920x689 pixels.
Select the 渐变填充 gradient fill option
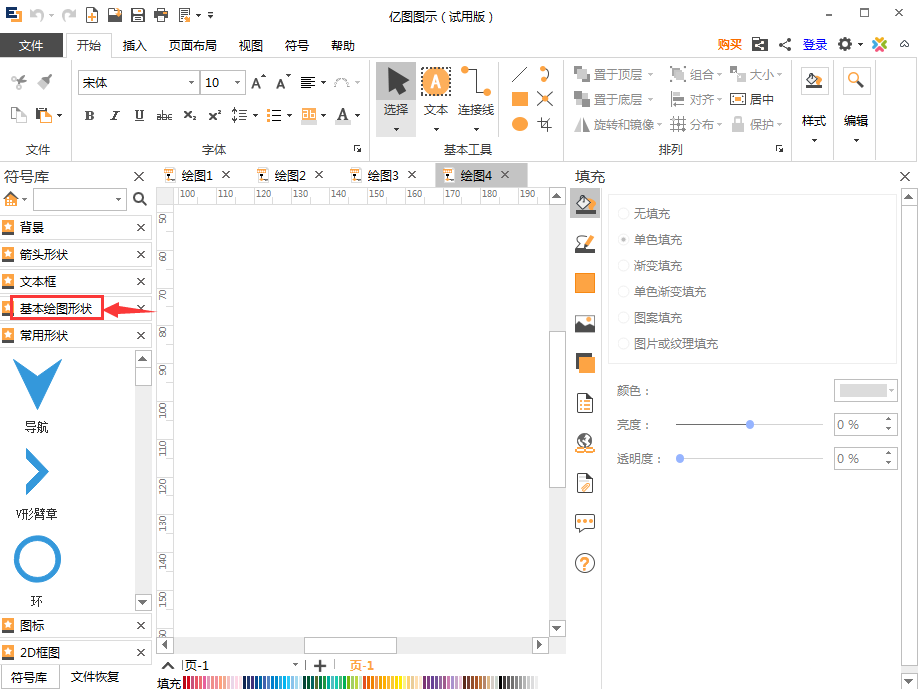pos(652,266)
